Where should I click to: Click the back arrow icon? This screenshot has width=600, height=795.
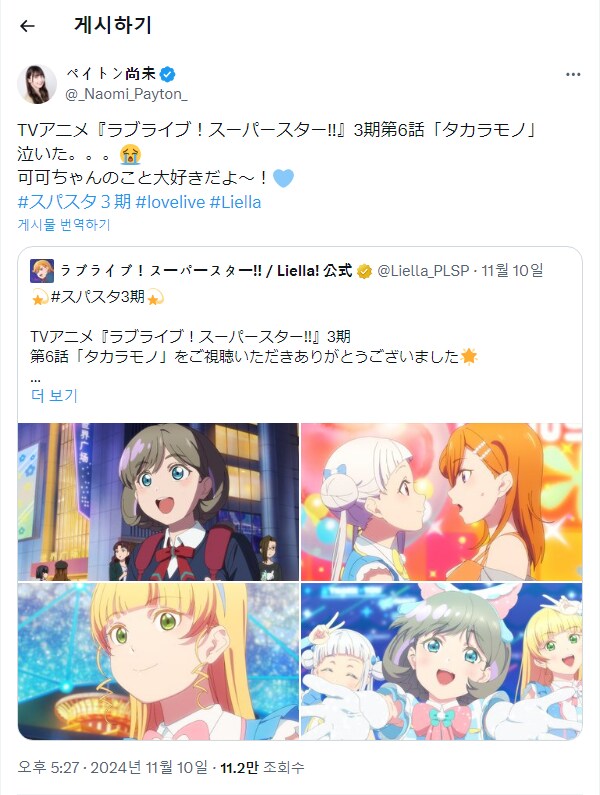(x=27, y=26)
